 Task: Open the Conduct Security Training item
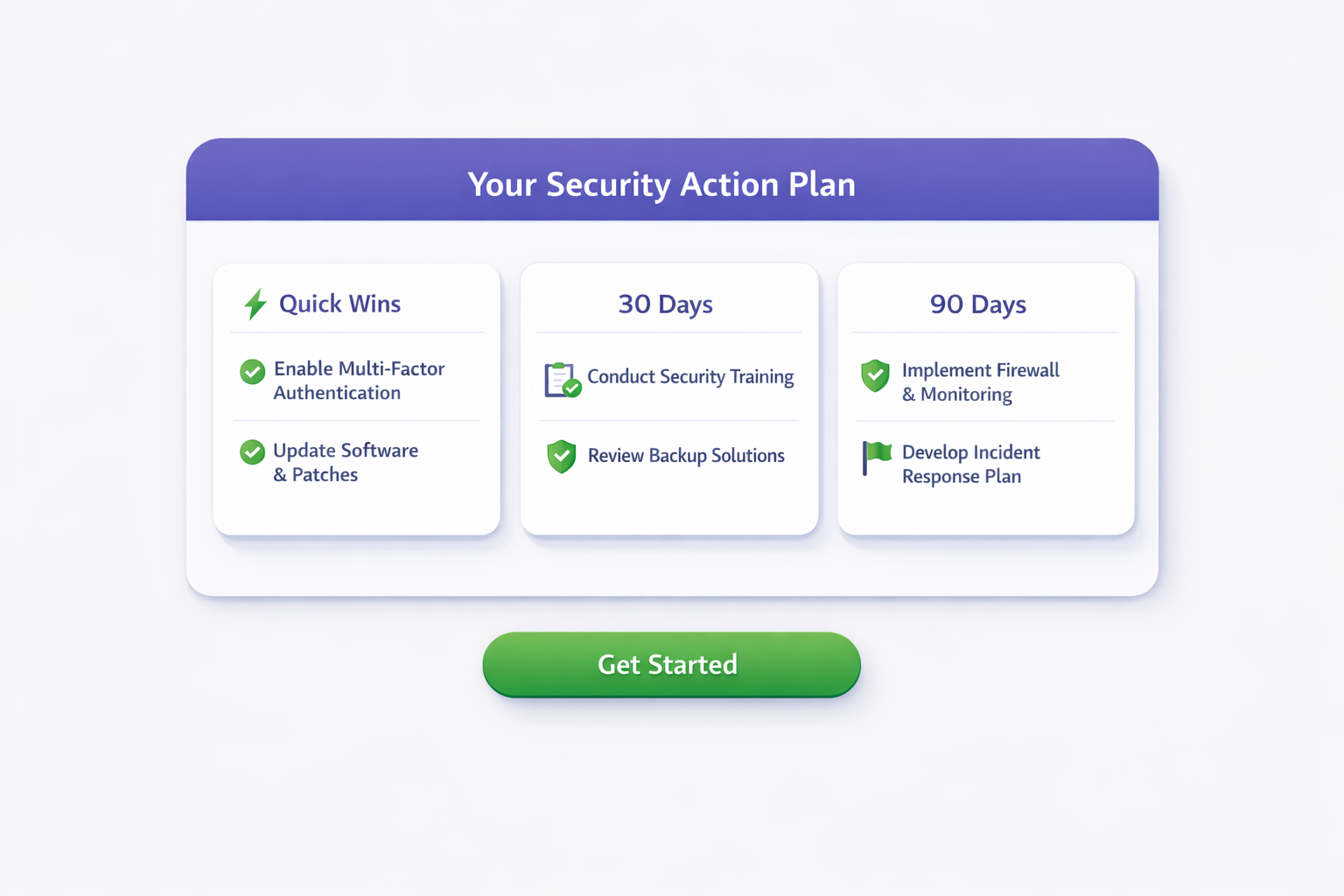pos(690,377)
